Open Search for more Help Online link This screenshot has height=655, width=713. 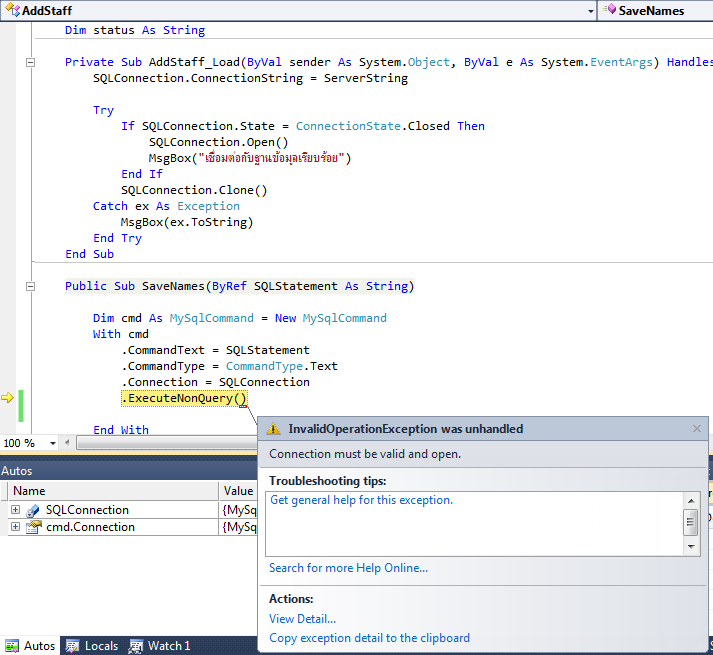(348, 568)
